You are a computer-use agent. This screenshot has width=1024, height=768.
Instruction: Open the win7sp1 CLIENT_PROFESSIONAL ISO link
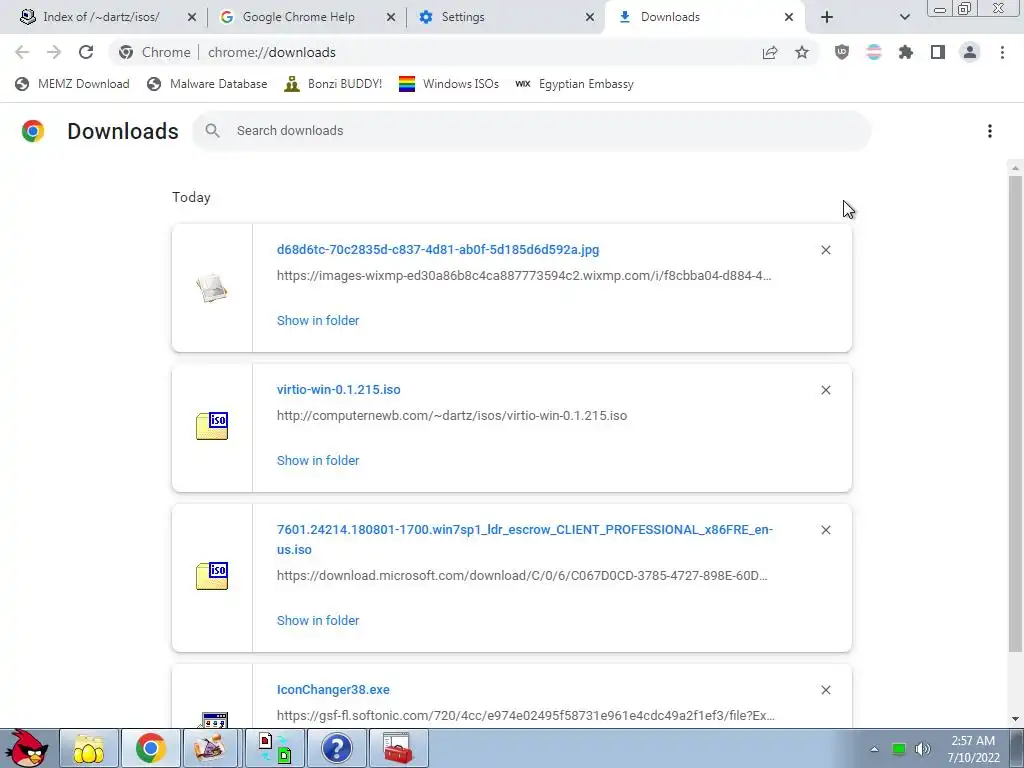click(524, 539)
